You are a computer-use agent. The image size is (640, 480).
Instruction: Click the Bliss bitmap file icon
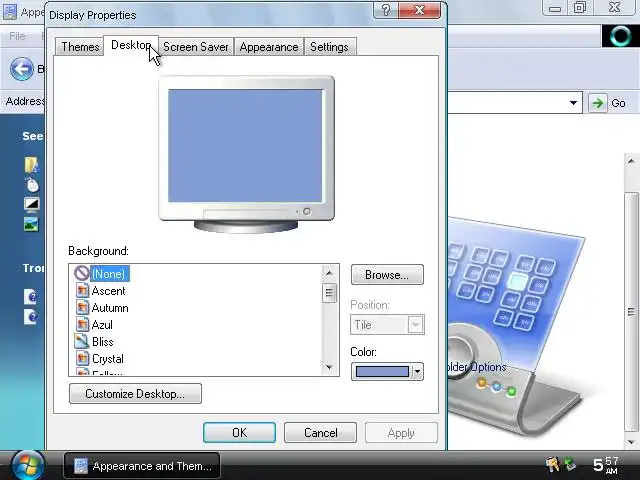pyautogui.click(x=82, y=342)
